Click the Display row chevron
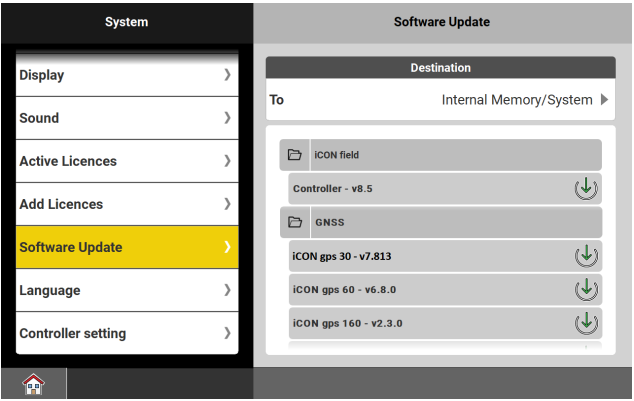The image size is (634, 401). pos(227,75)
